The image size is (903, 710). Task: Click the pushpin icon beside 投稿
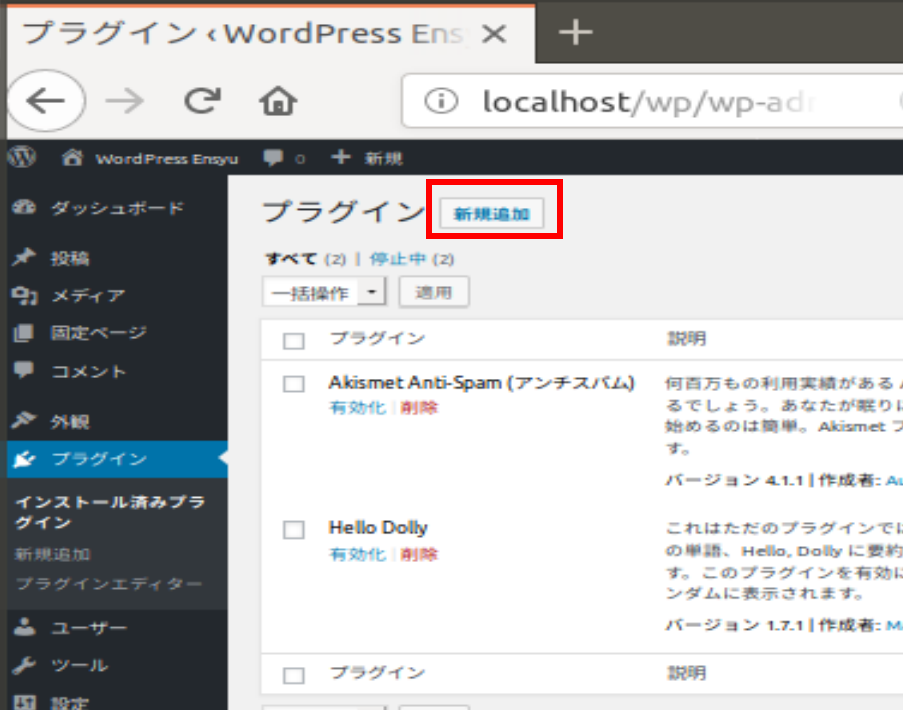click(24, 257)
